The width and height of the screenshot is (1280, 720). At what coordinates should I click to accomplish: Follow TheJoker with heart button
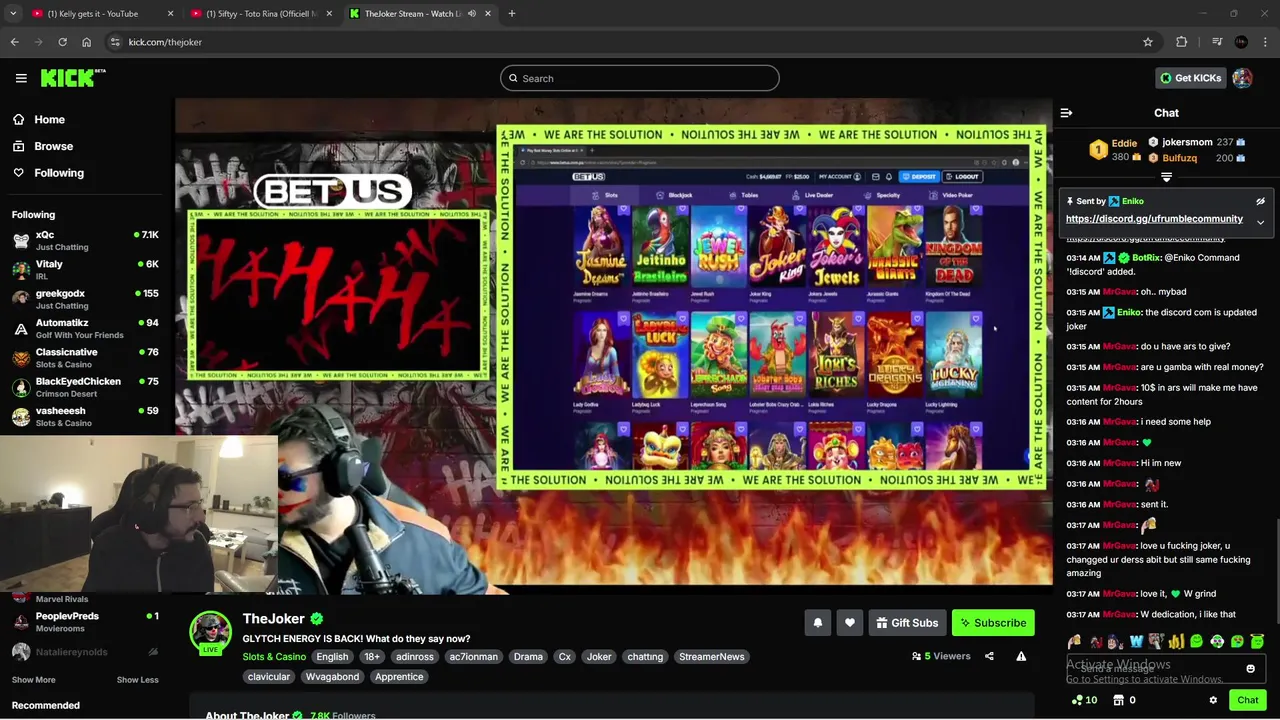pos(850,623)
